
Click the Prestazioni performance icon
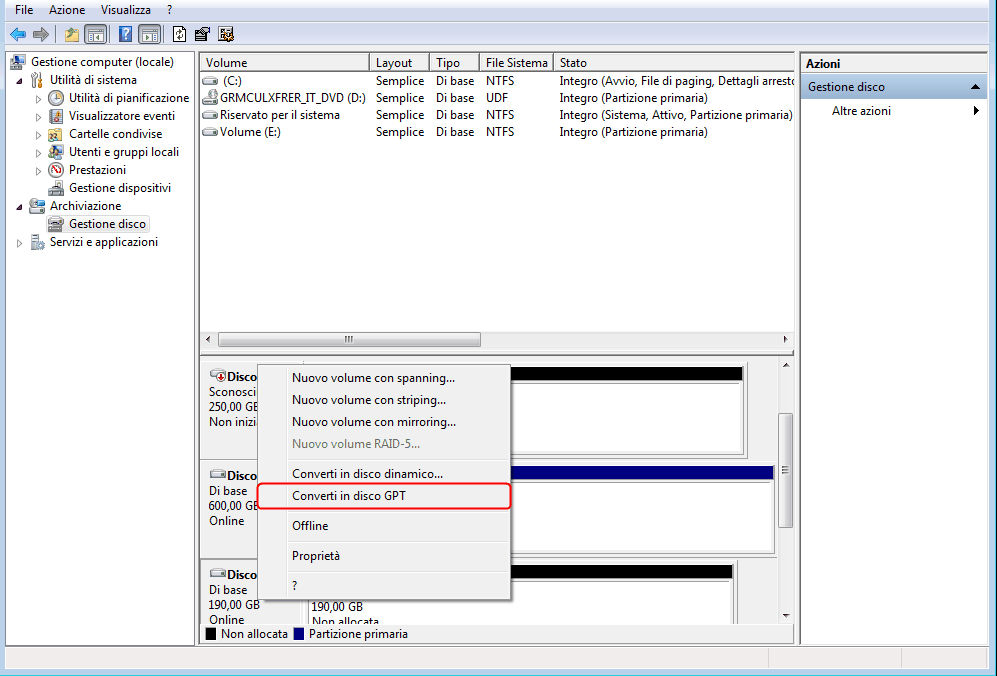[x=56, y=170]
